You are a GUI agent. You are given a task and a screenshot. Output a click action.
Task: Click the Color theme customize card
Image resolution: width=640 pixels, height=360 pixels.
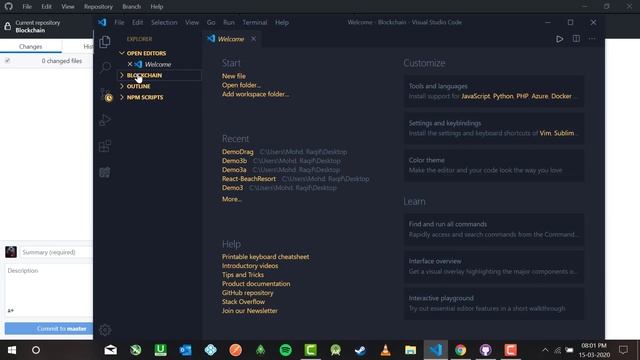(494, 165)
